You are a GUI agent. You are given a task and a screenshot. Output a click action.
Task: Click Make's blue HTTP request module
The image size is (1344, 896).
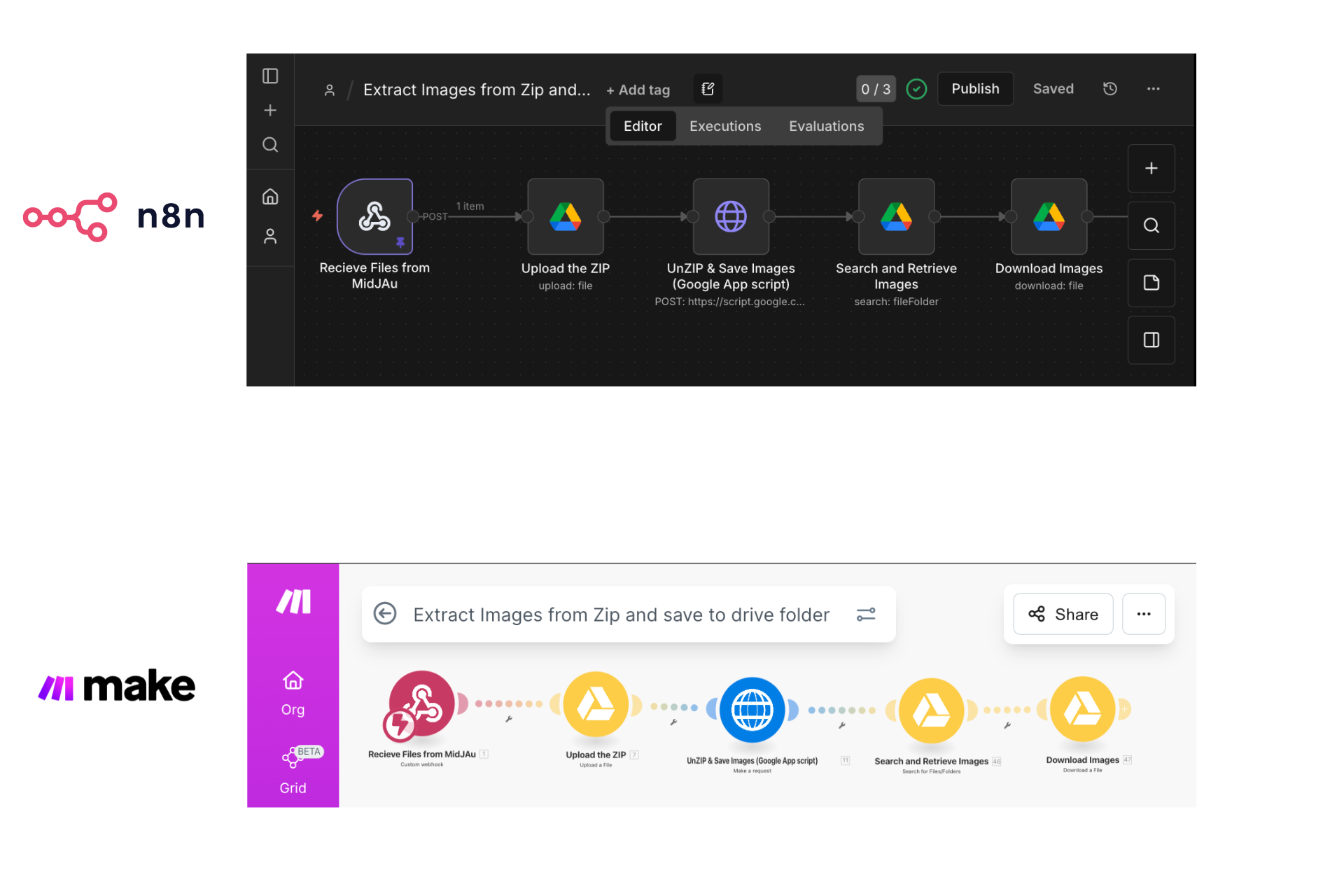click(752, 709)
